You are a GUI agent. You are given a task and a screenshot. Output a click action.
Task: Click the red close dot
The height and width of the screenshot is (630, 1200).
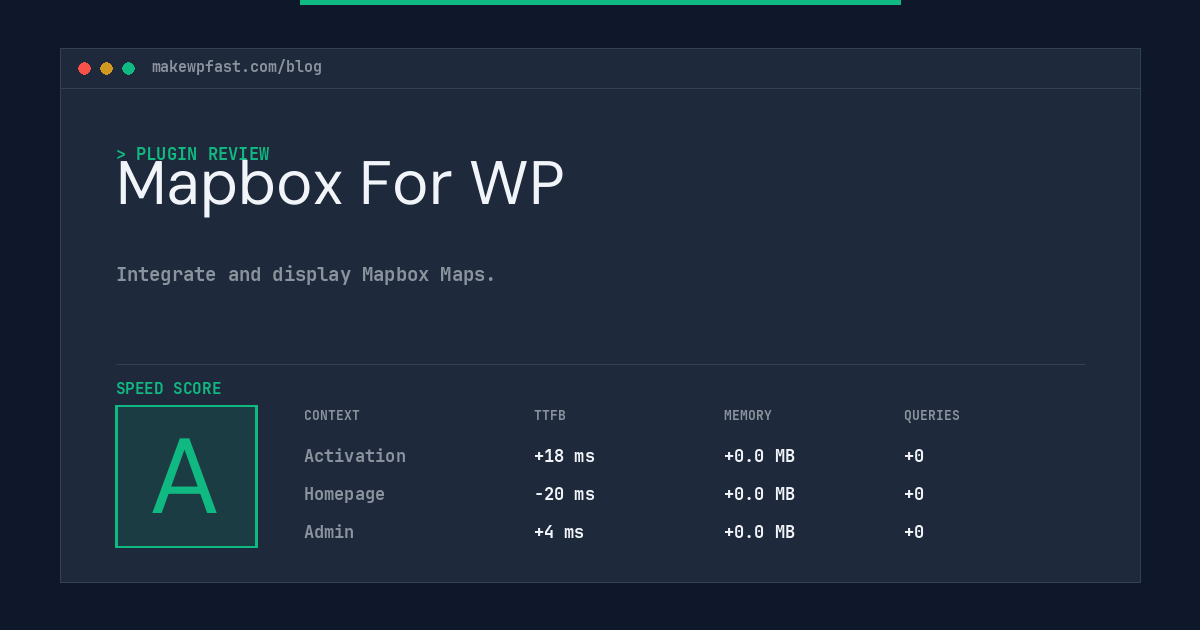tap(84, 68)
